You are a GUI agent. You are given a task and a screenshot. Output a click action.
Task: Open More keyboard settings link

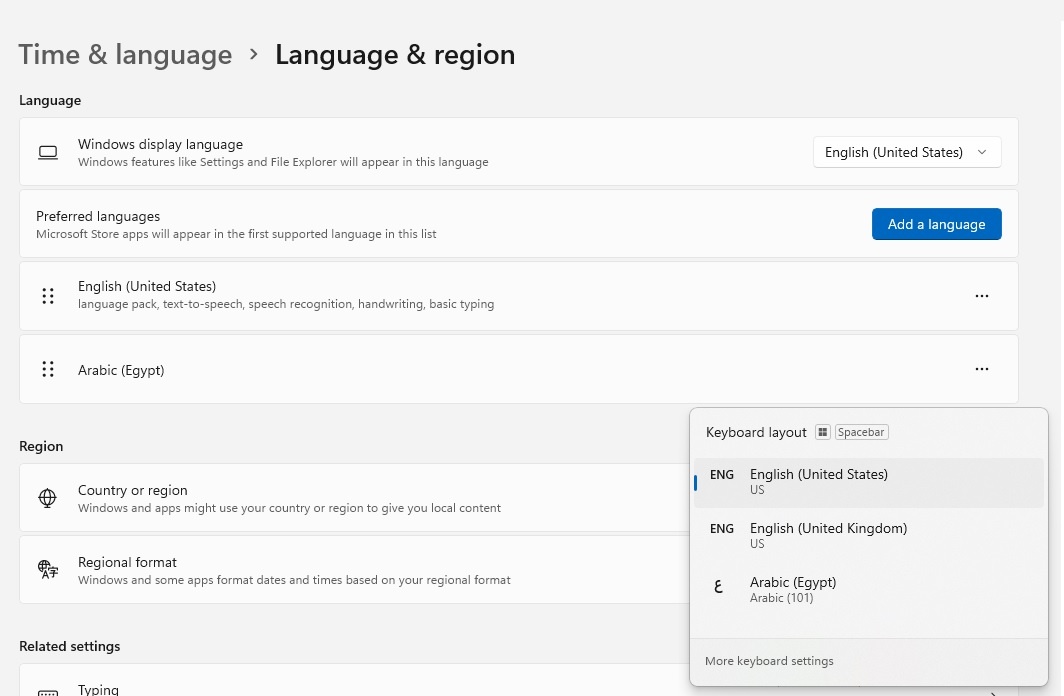coord(769,661)
